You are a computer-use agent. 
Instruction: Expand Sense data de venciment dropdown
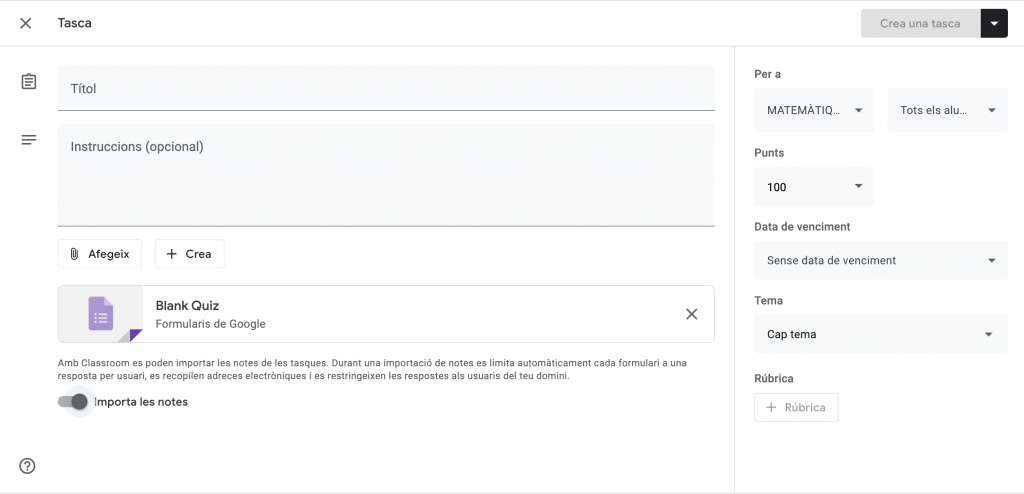880,261
